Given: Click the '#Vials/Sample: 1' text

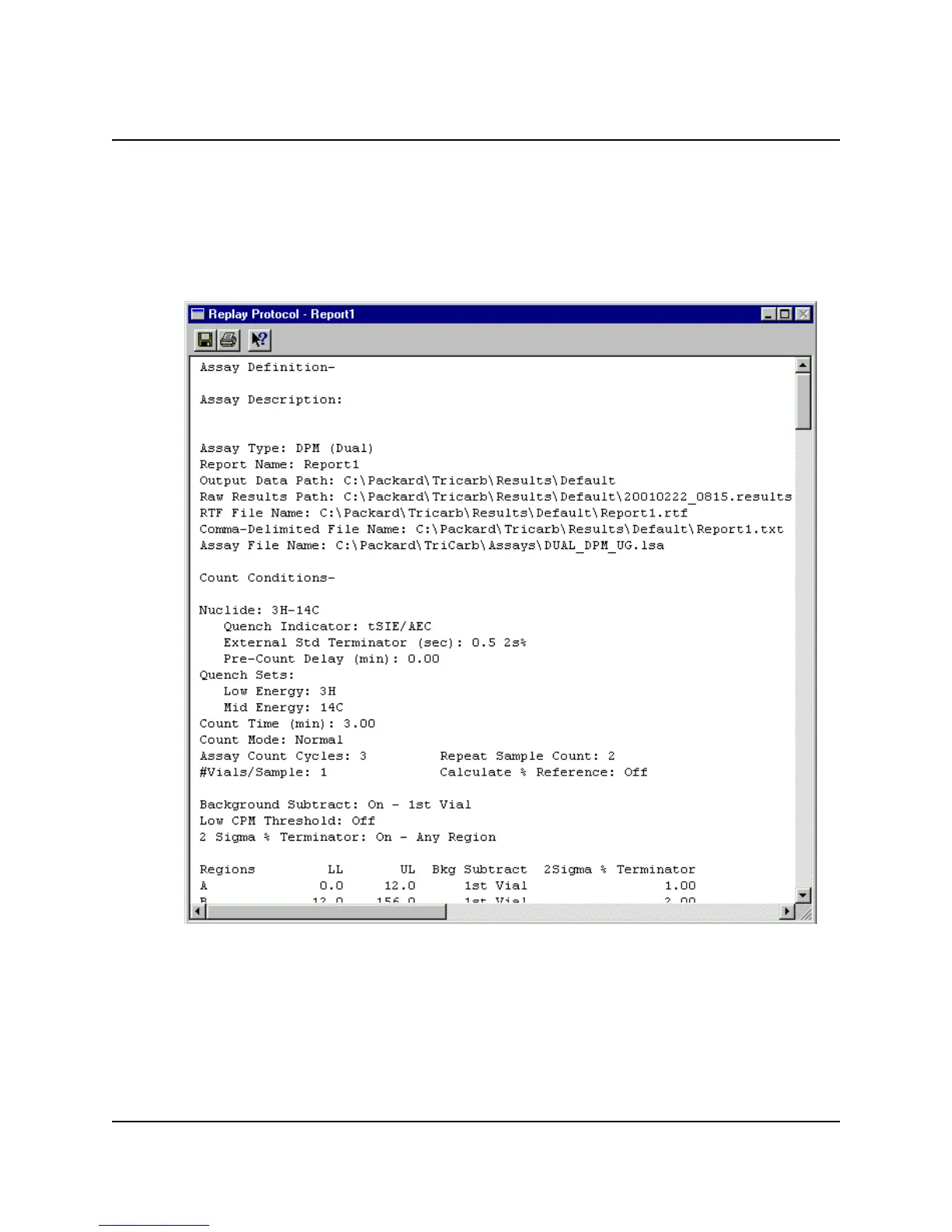Looking at the screenshot, I should (263, 772).
